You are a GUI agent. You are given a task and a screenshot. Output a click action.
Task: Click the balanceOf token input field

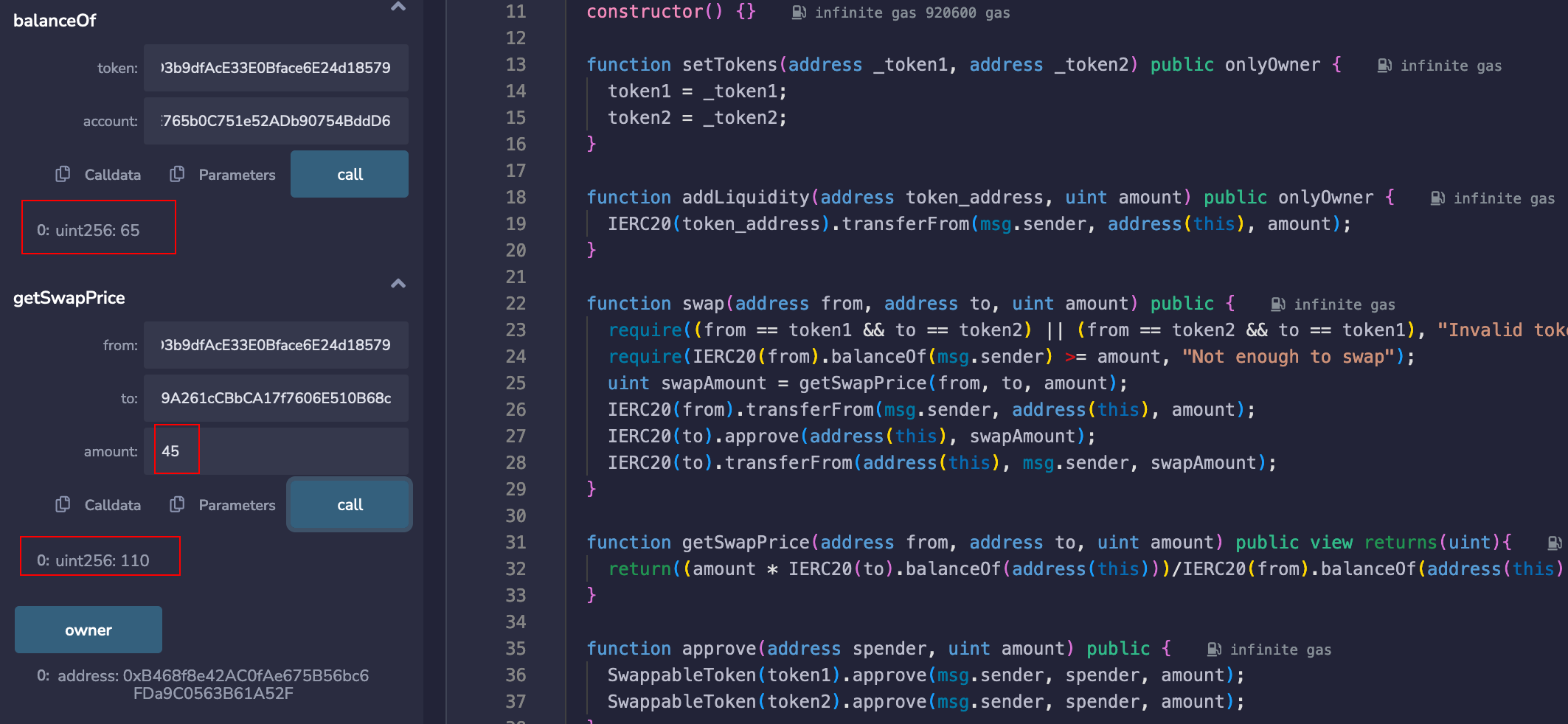[x=276, y=68]
